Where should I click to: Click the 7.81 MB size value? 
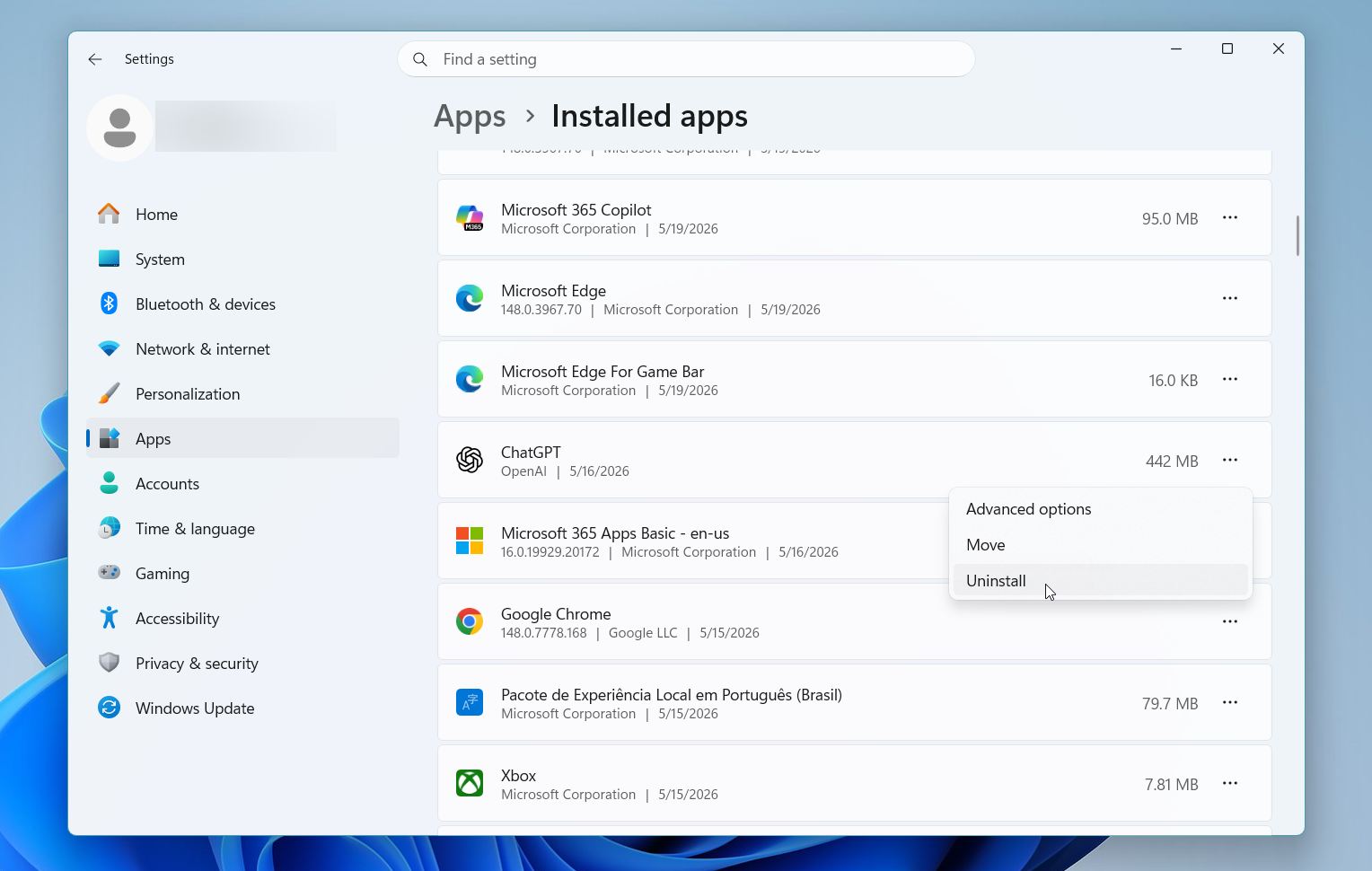tap(1172, 784)
